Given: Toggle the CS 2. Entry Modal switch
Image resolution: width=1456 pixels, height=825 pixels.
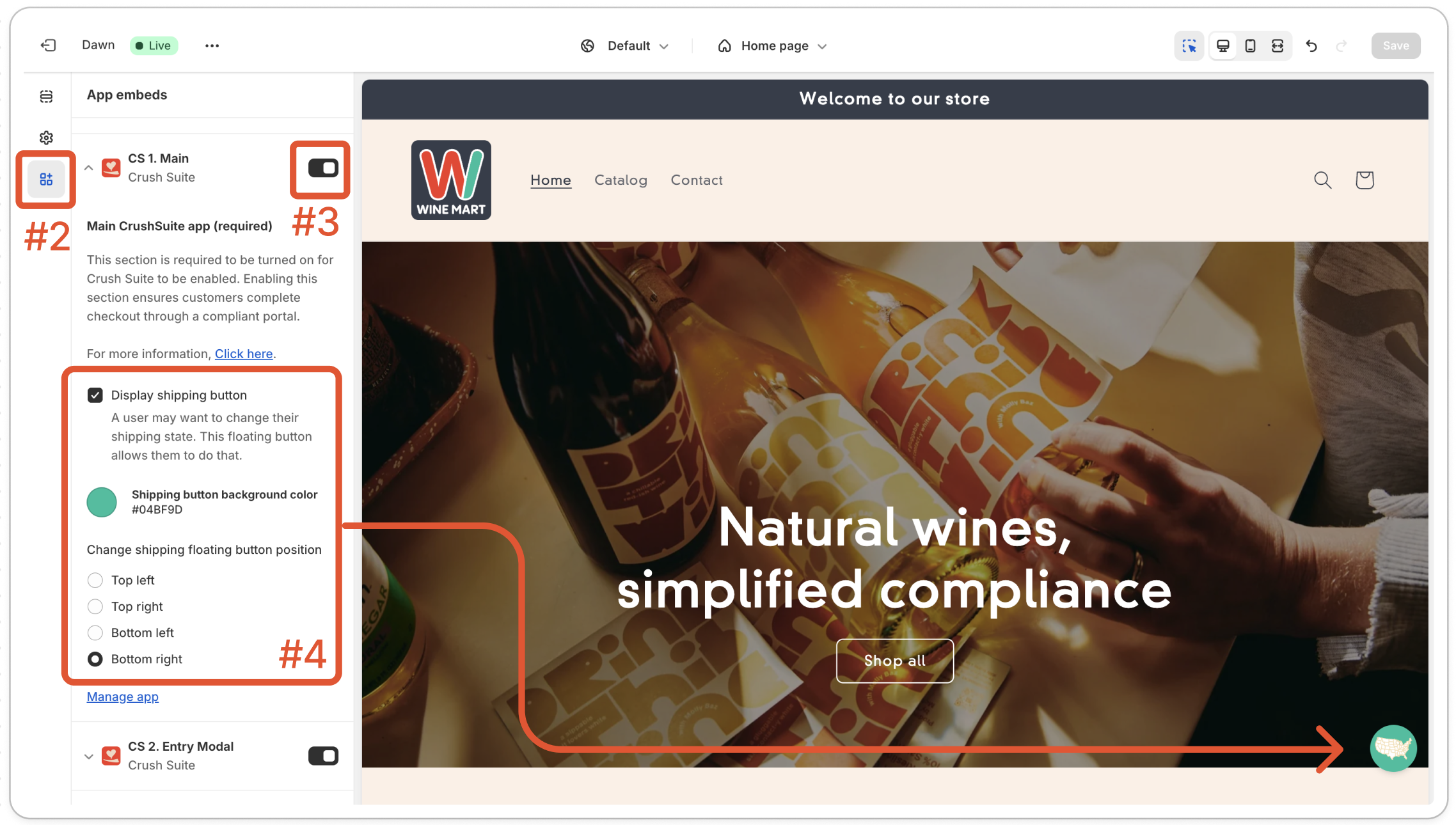Looking at the screenshot, I should [323, 756].
